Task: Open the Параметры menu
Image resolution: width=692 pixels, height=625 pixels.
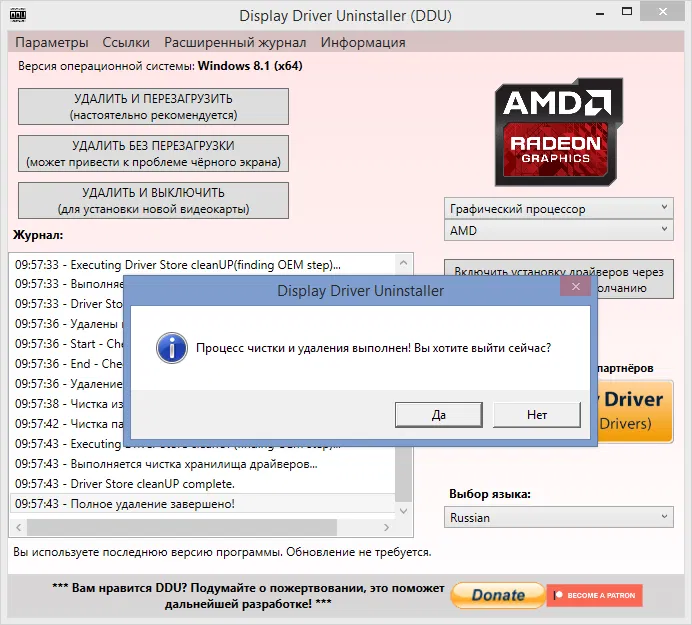Action: point(52,42)
